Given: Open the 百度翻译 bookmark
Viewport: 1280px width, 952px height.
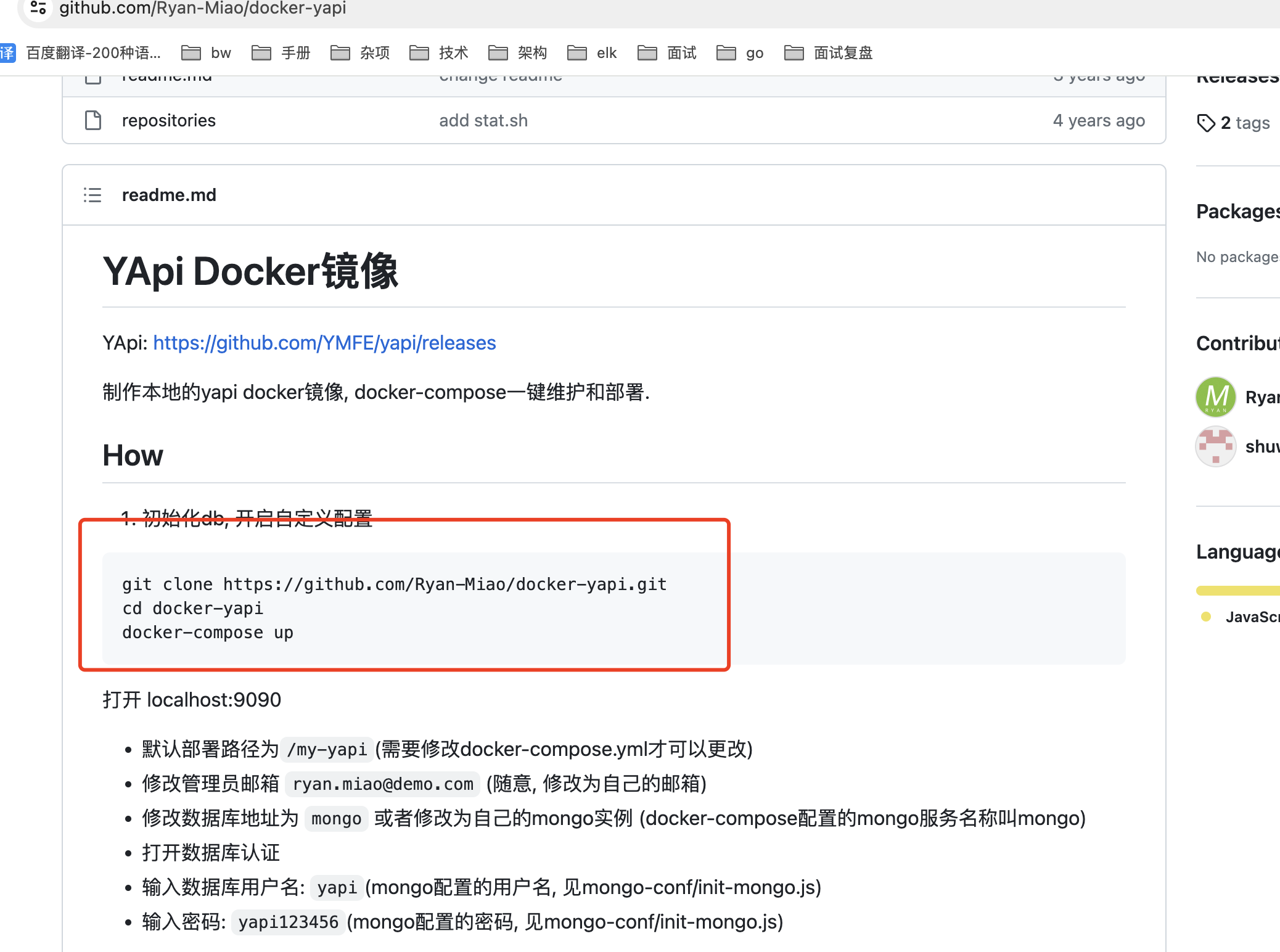Looking at the screenshot, I should [82, 53].
